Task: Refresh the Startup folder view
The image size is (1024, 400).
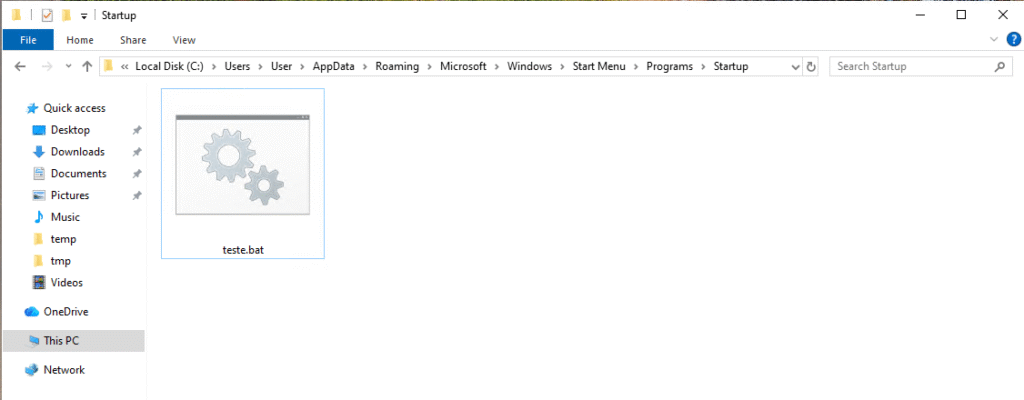Action: click(x=811, y=67)
